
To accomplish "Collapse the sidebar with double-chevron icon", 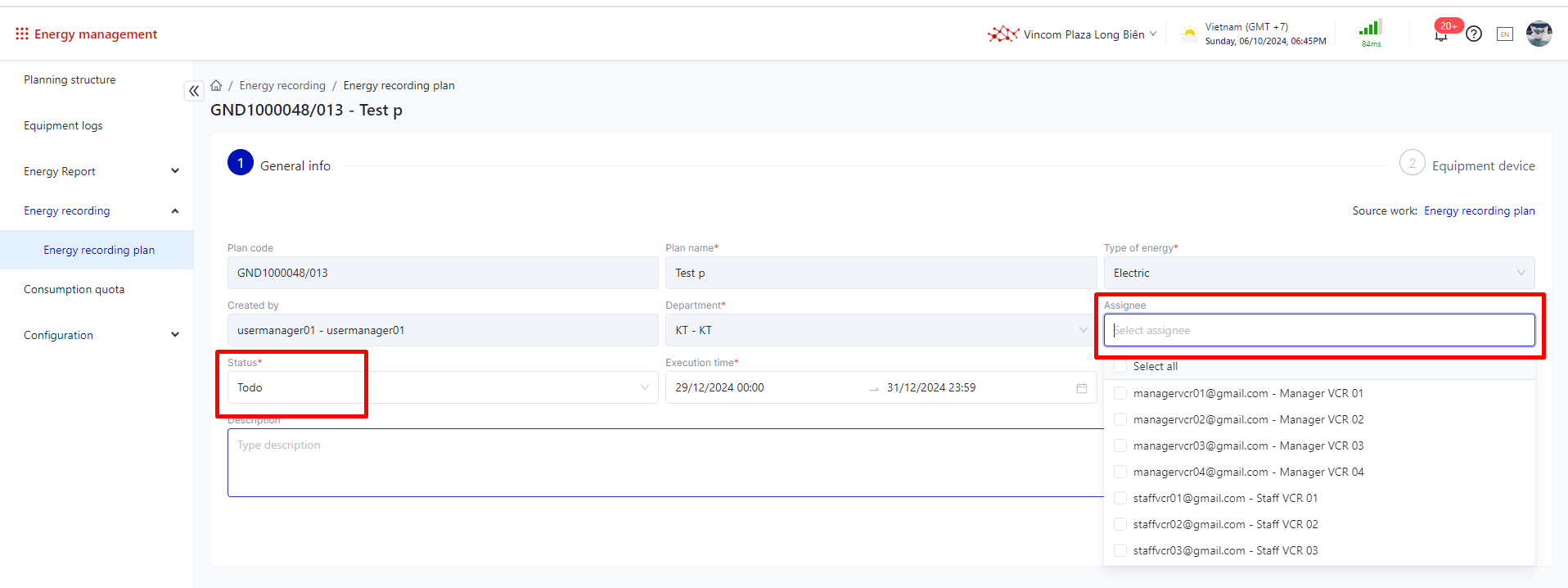I will 194,91.
